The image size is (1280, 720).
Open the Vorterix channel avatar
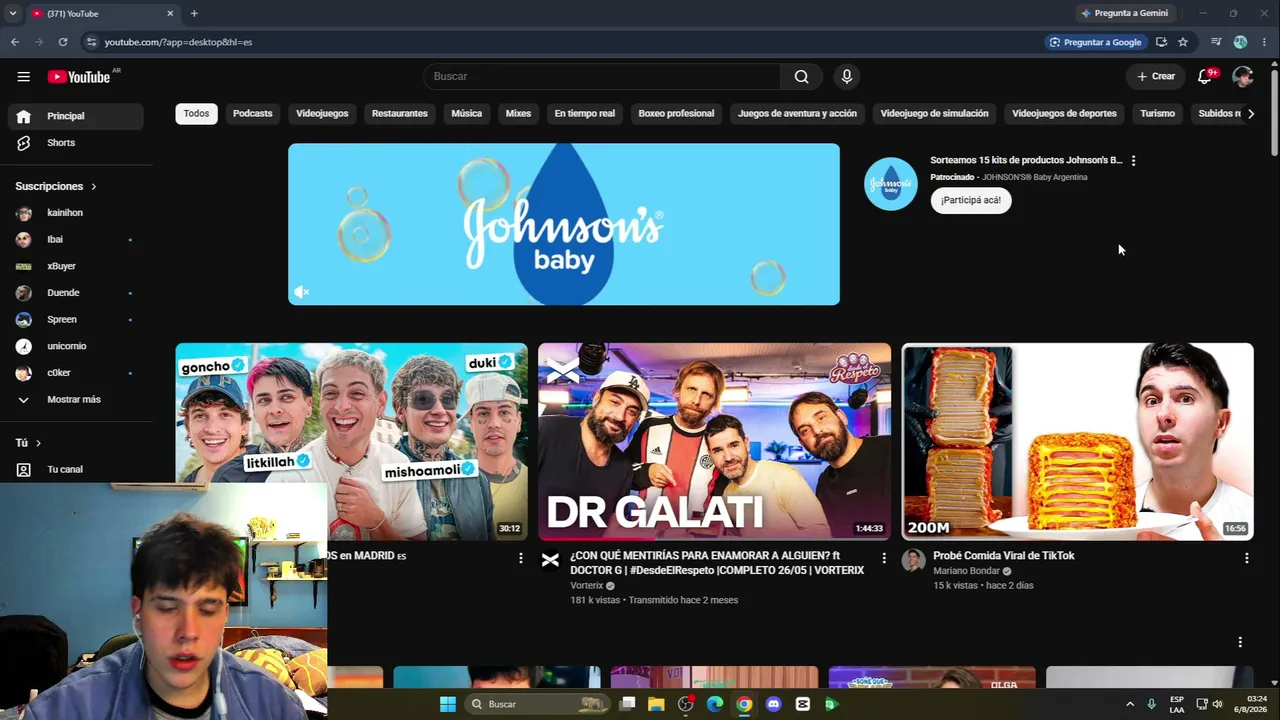[x=550, y=560]
